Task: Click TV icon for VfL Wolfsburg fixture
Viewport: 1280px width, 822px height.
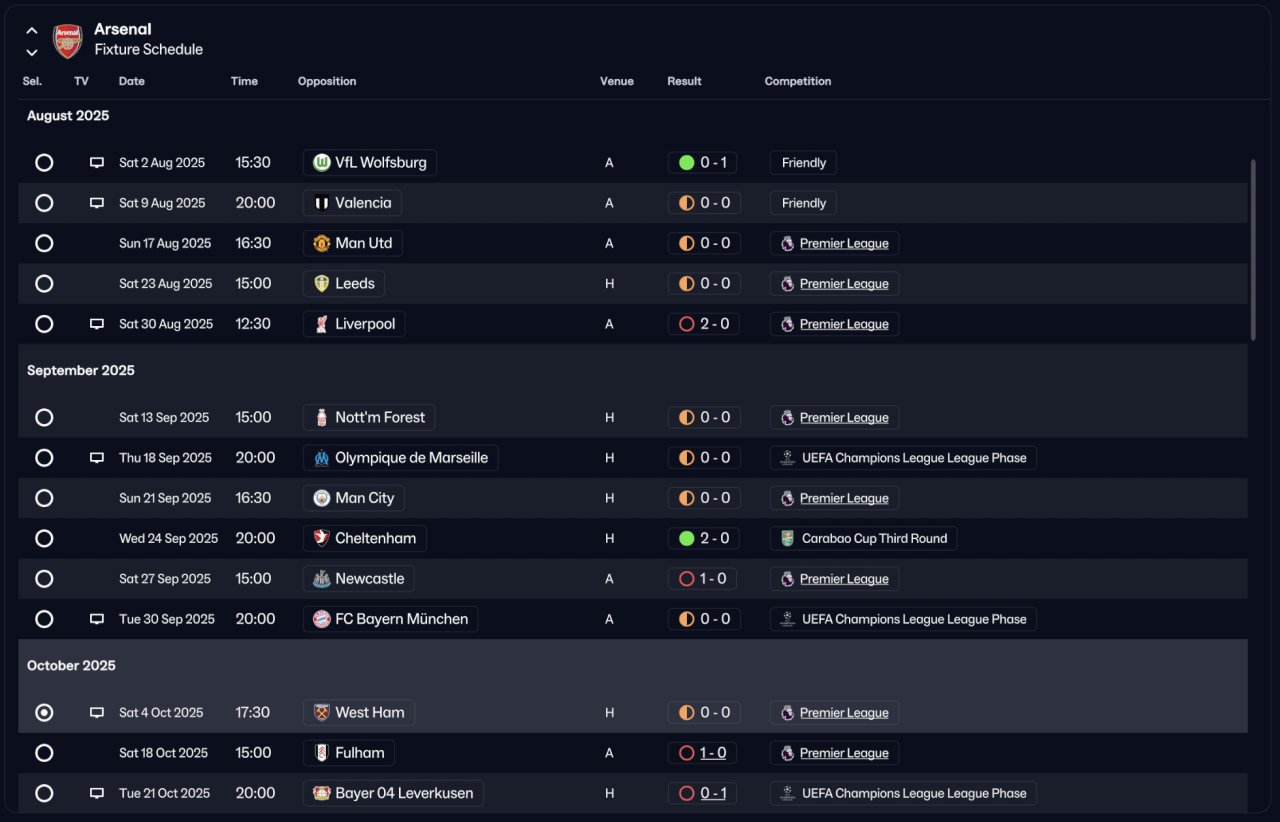Action: pyautogui.click(x=97, y=163)
